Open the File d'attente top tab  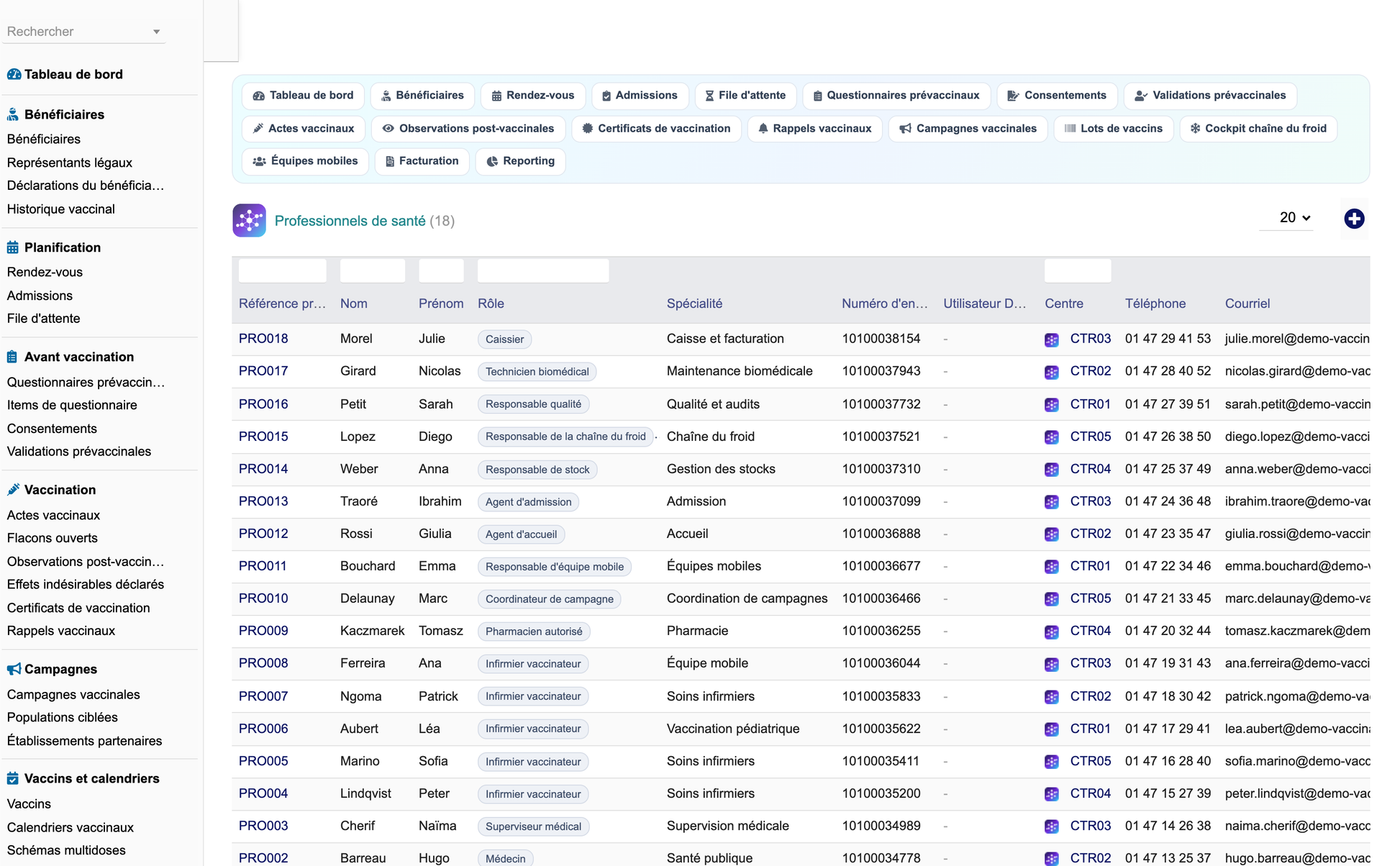tap(745, 96)
